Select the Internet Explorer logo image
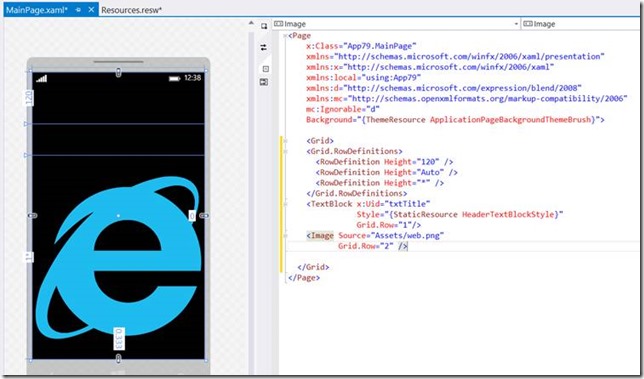This screenshot has height=379, width=644. tap(119, 257)
